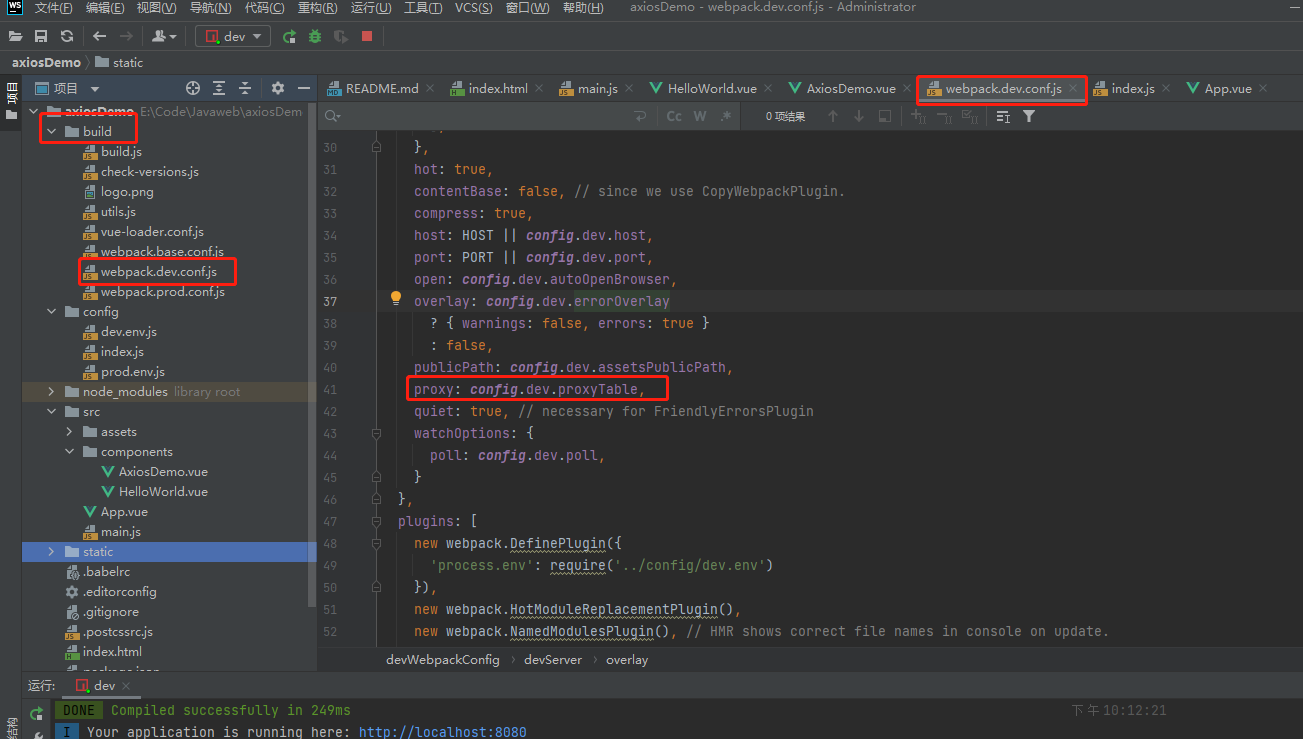Image resolution: width=1303 pixels, height=739 pixels.
Task: Click next occurrence down arrow in find bar
Action: [x=858, y=116]
